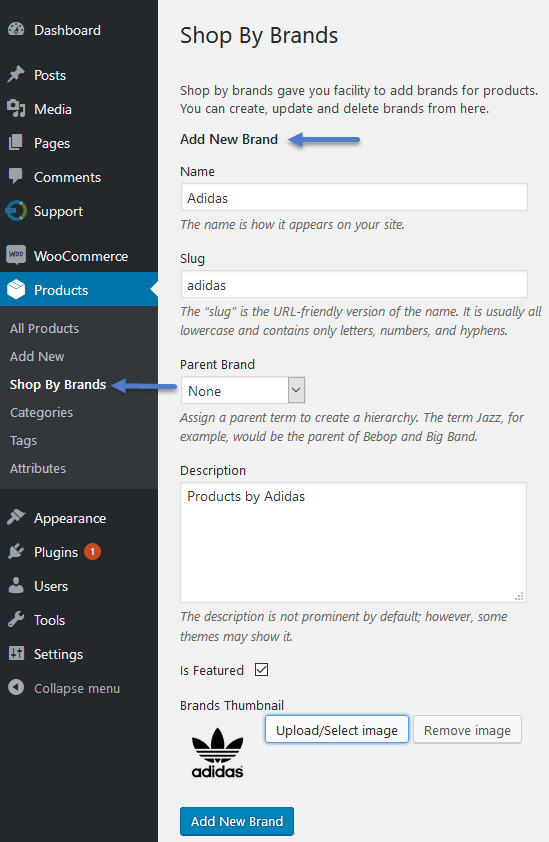
Task: Click the WooCommerce Woo logo icon
Action: (16, 255)
